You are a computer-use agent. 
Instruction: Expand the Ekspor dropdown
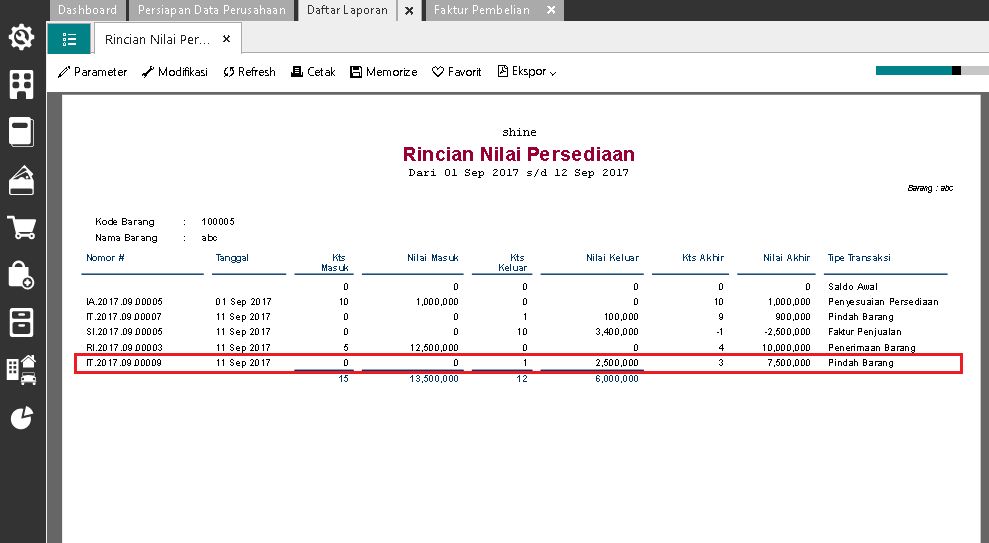[527, 72]
